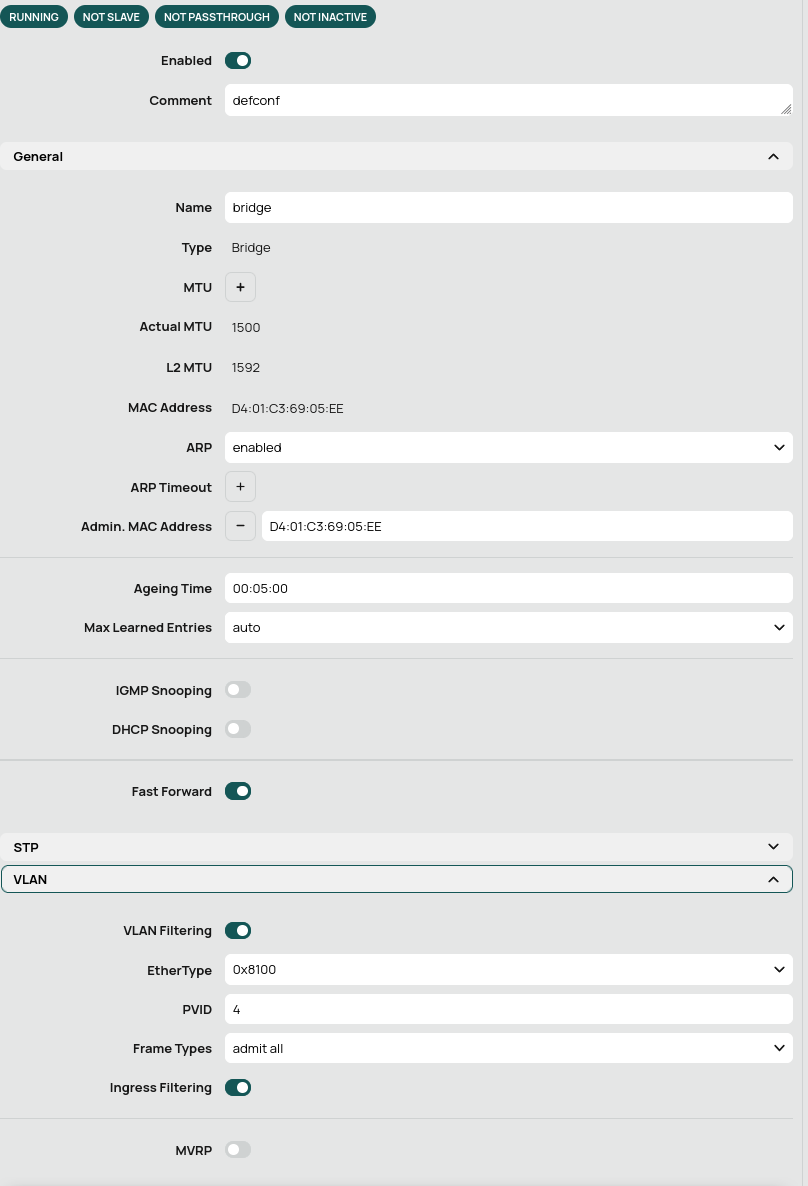This screenshot has width=808, height=1186.
Task: Turn off VLAN Filtering
Action: 238,930
